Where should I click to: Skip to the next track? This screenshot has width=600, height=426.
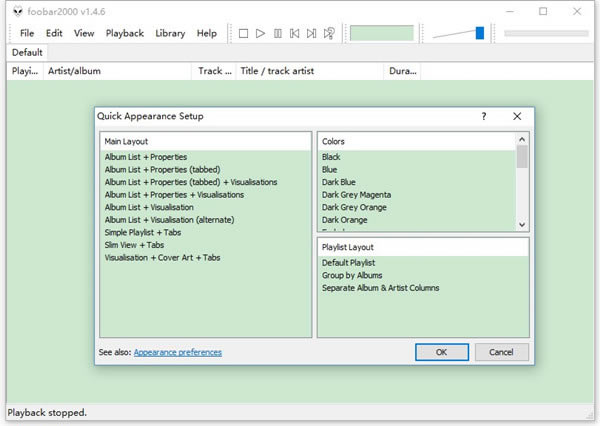pos(311,33)
